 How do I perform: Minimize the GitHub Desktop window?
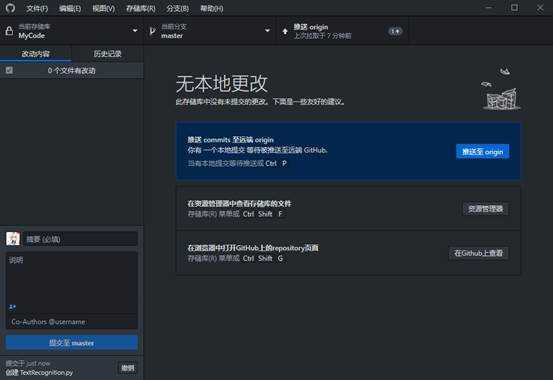point(488,8)
